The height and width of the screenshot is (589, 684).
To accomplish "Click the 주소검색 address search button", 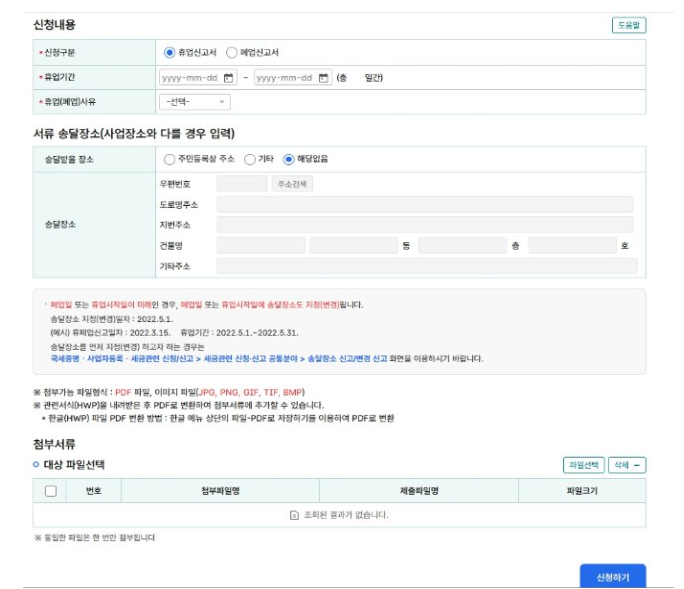I will (x=292, y=184).
